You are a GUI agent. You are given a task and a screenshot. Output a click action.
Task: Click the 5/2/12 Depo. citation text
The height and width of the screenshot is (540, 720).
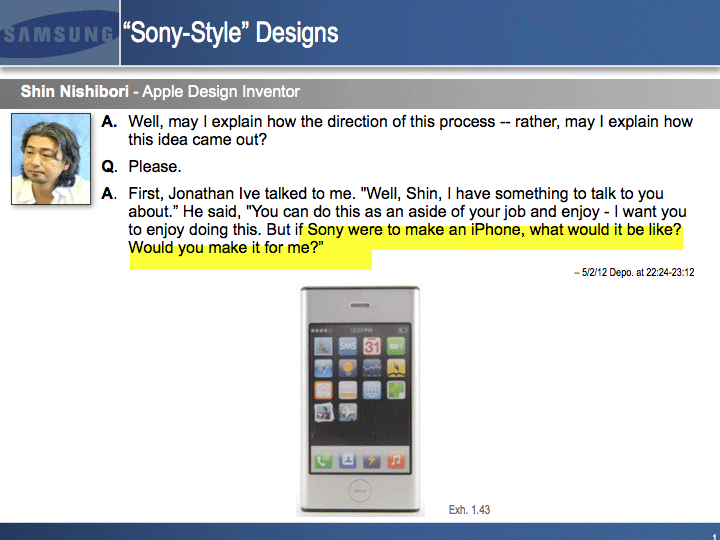[x=639, y=272]
